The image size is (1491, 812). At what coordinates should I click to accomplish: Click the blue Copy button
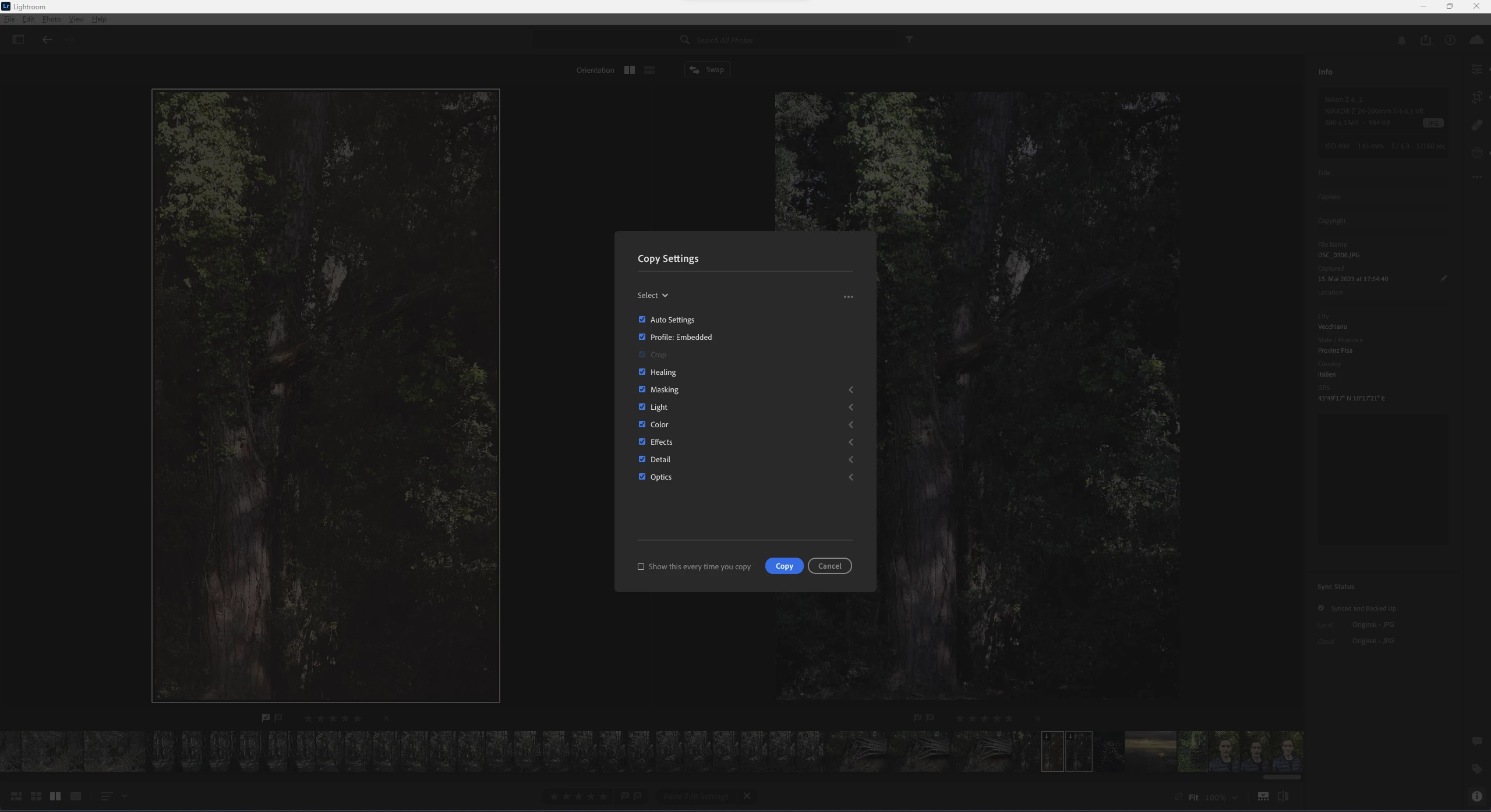pos(784,566)
